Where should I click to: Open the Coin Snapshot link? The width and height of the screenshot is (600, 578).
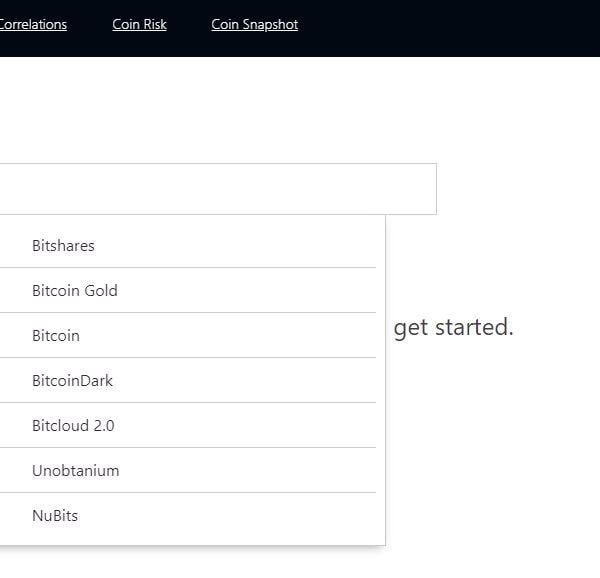tap(254, 25)
